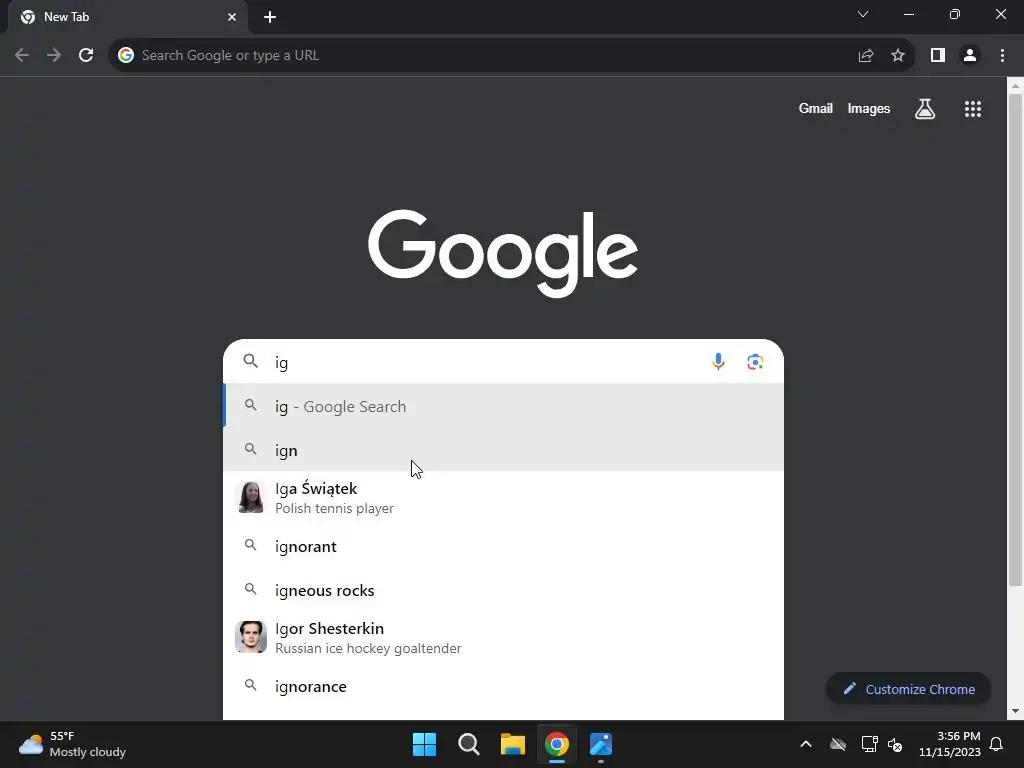Image resolution: width=1024 pixels, height=768 pixels.
Task: Click the browser back arrow
Action: pos(22,56)
